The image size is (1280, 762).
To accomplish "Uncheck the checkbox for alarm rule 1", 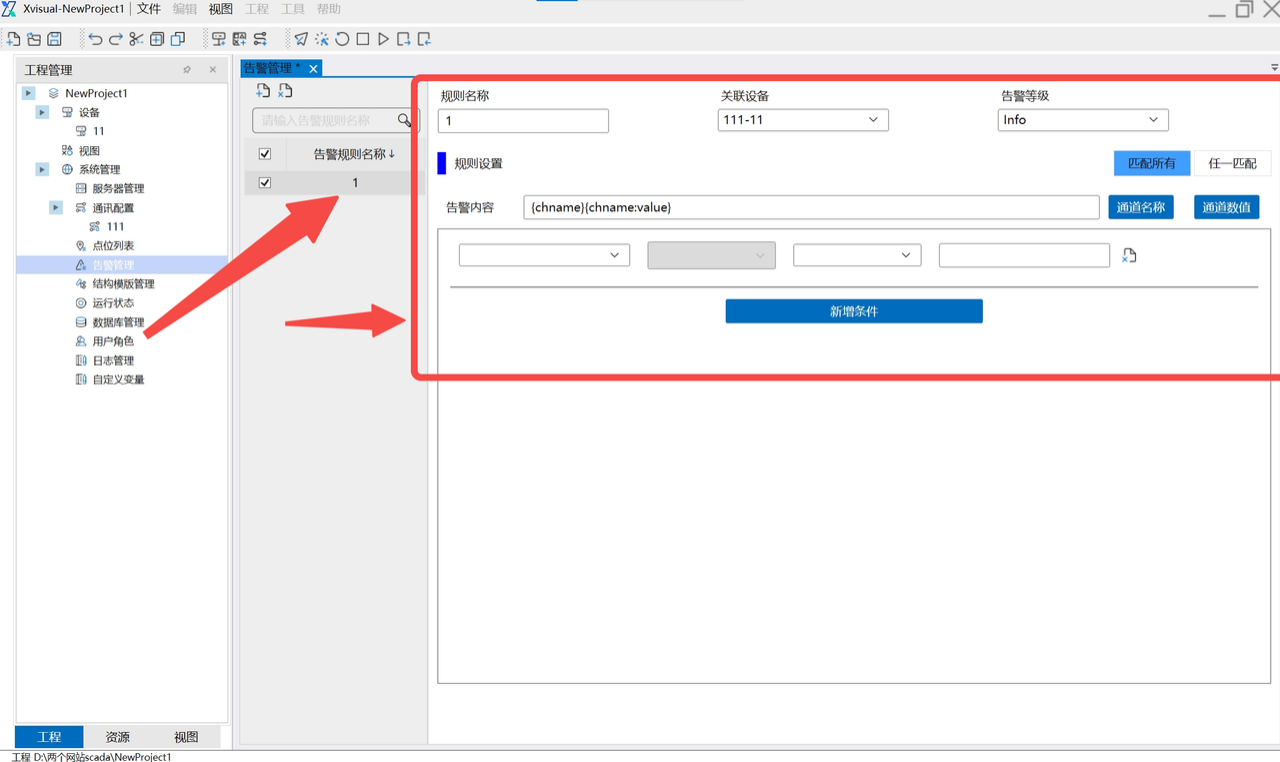I will 265,183.
